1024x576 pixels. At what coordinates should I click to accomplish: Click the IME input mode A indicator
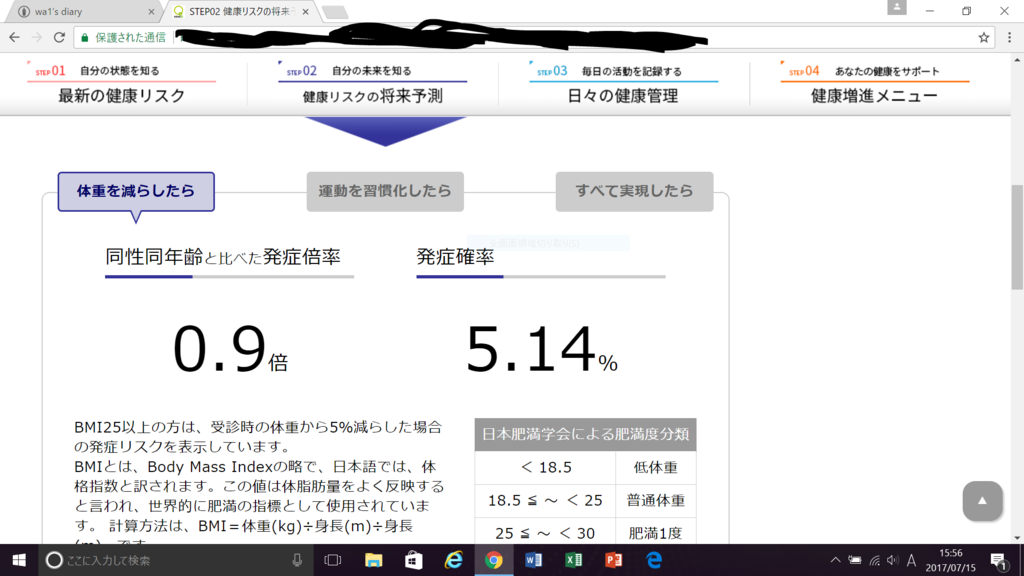pyautogui.click(x=912, y=560)
